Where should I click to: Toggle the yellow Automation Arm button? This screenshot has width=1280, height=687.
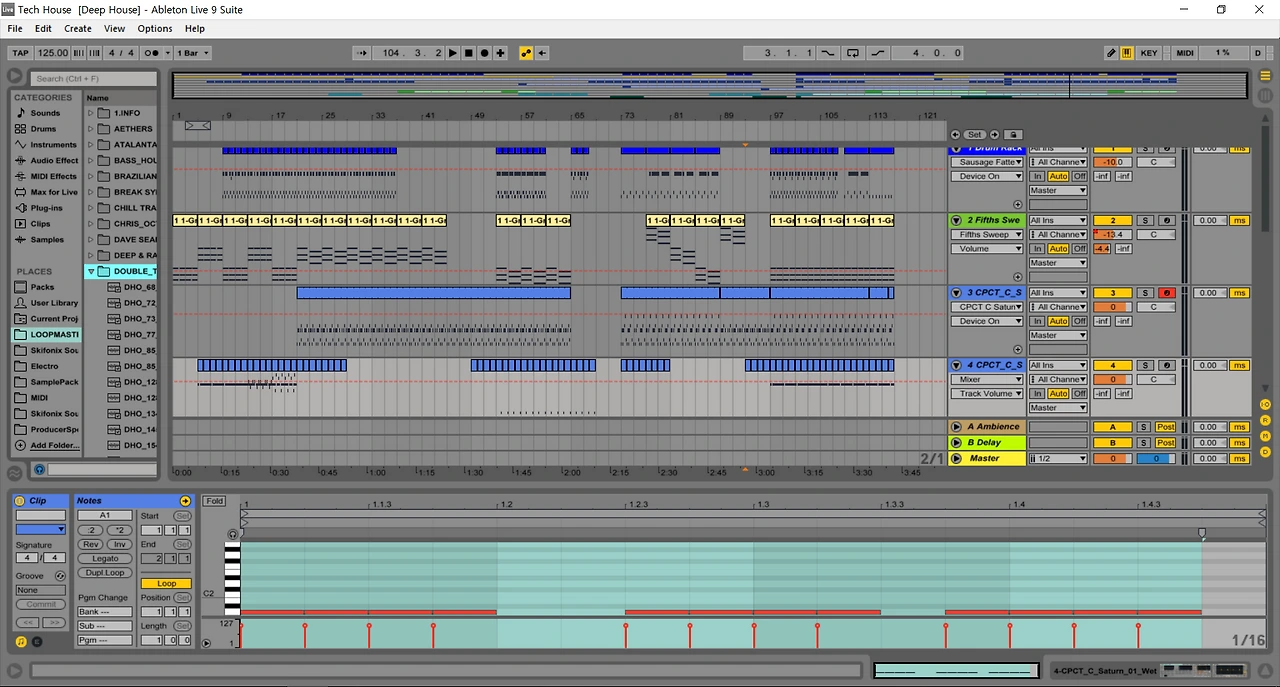click(x=526, y=53)
